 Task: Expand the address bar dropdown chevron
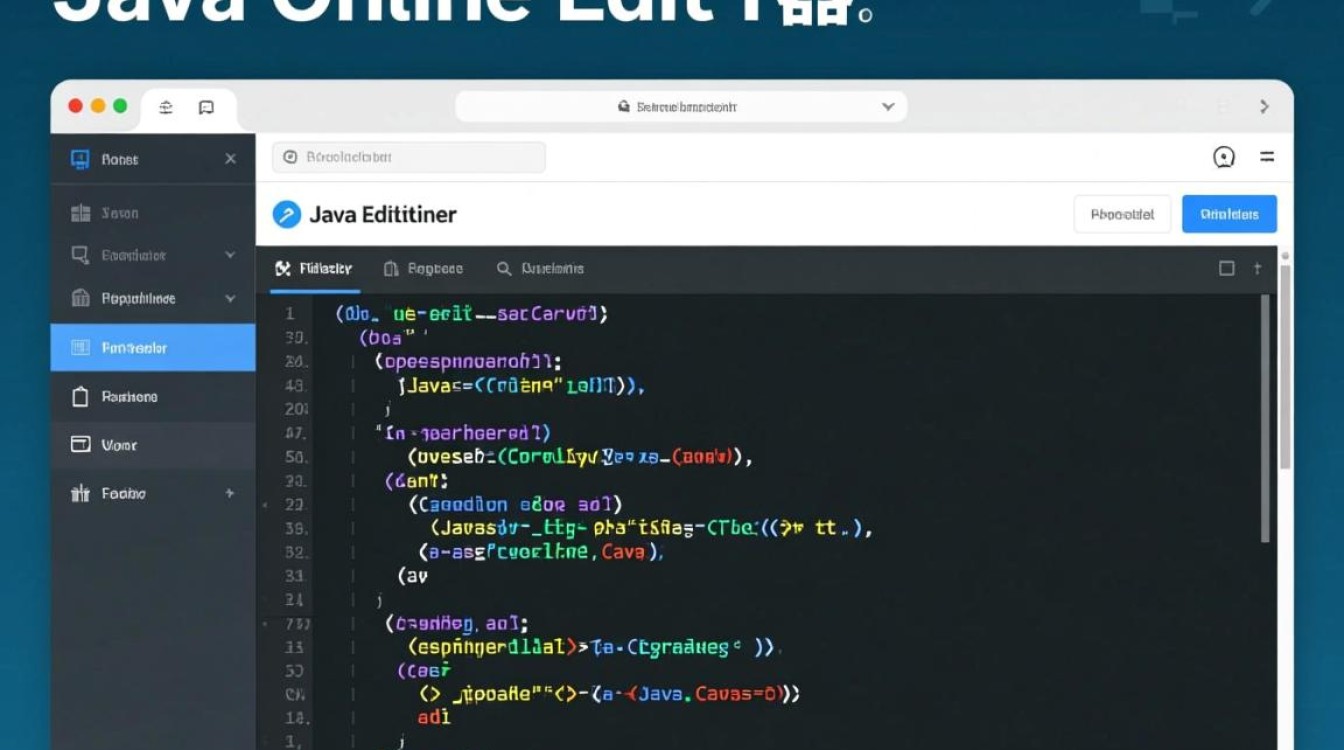[887, 106]
